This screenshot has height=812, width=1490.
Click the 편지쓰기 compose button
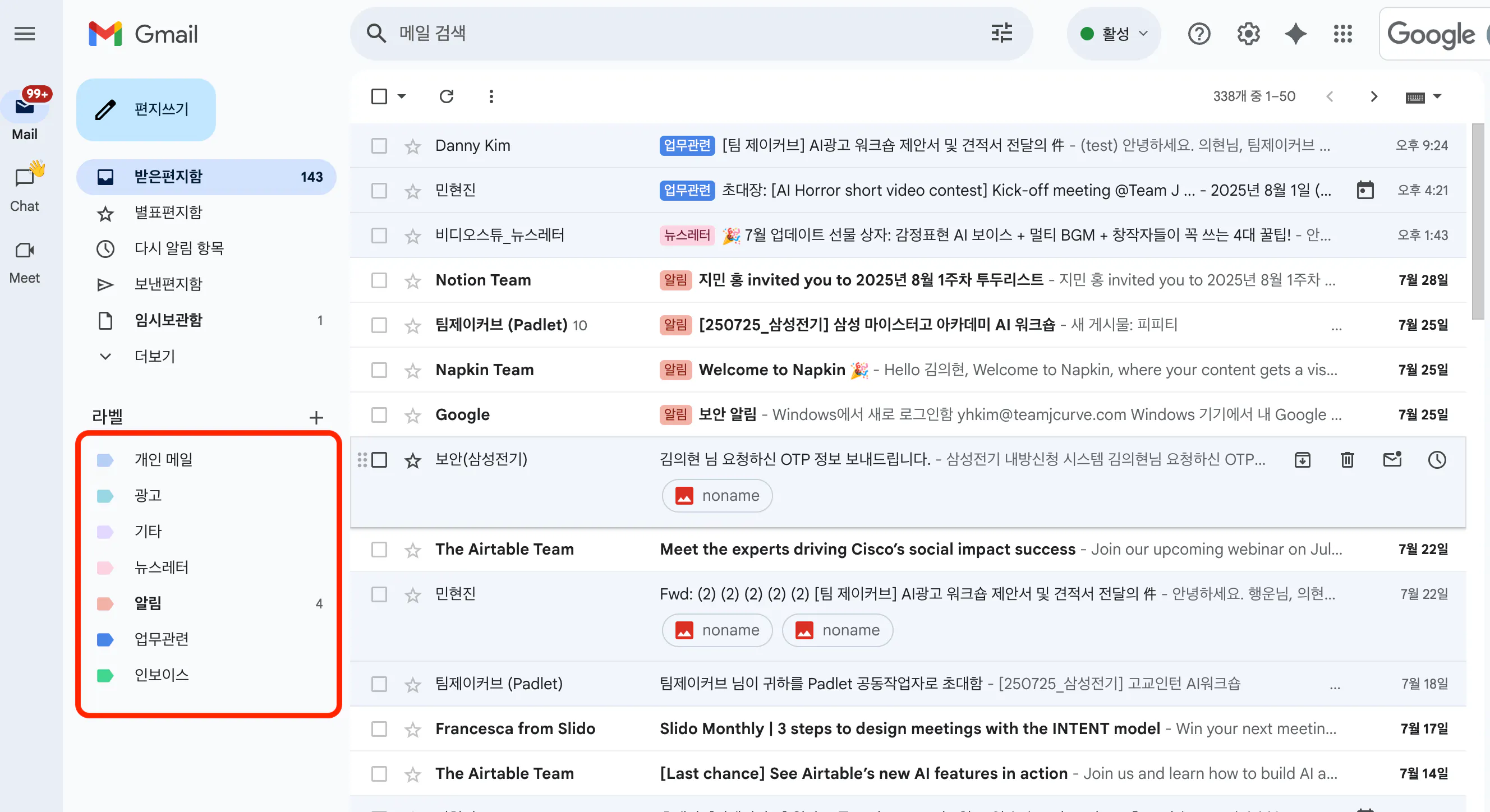146,109
